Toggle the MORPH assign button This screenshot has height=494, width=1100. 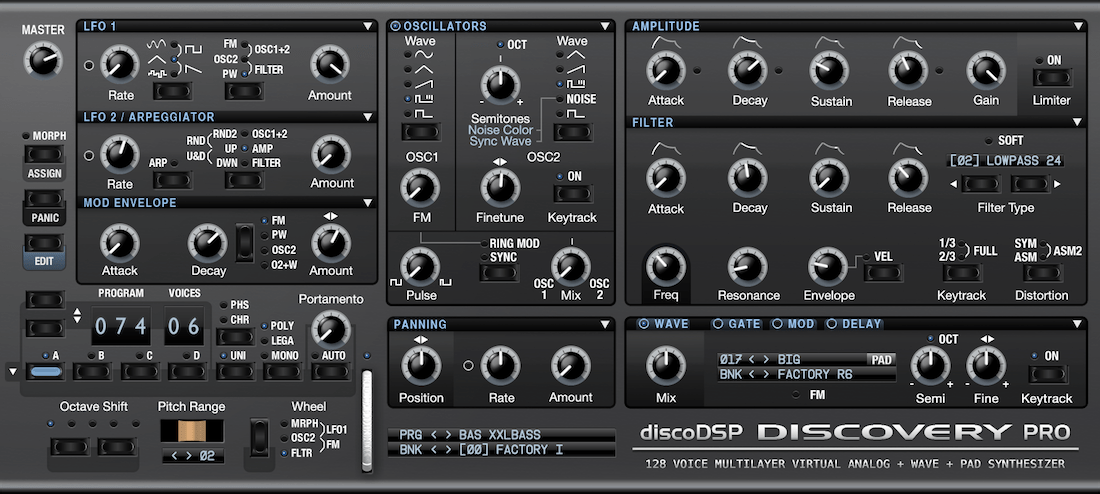pyautogui.click(x=43, y=155)
